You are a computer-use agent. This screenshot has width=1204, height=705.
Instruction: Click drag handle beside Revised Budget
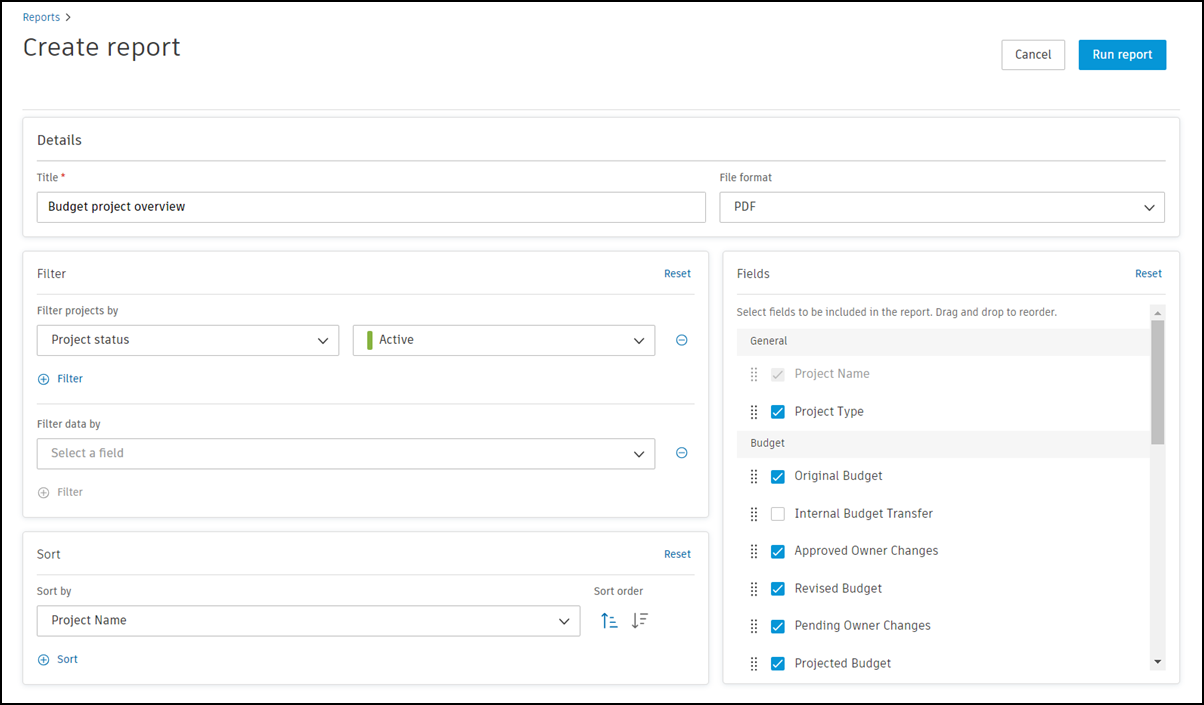click(754, 589)
